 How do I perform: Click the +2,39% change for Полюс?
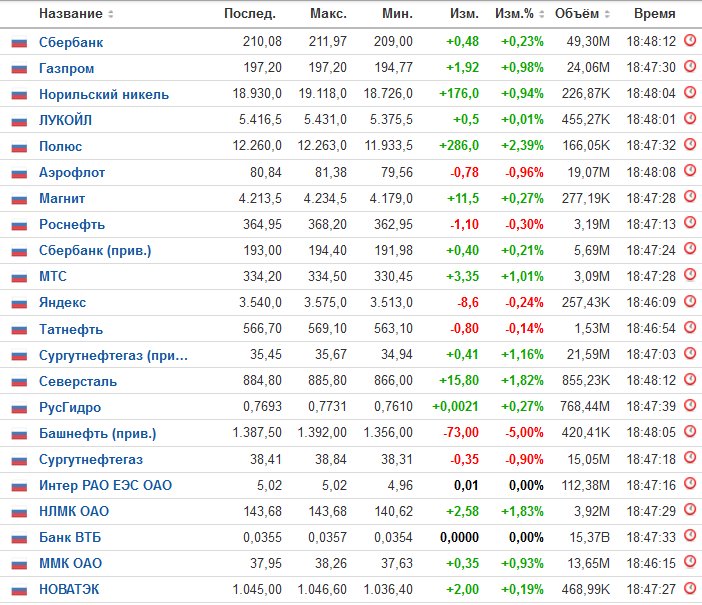click(x=522, y=146)
